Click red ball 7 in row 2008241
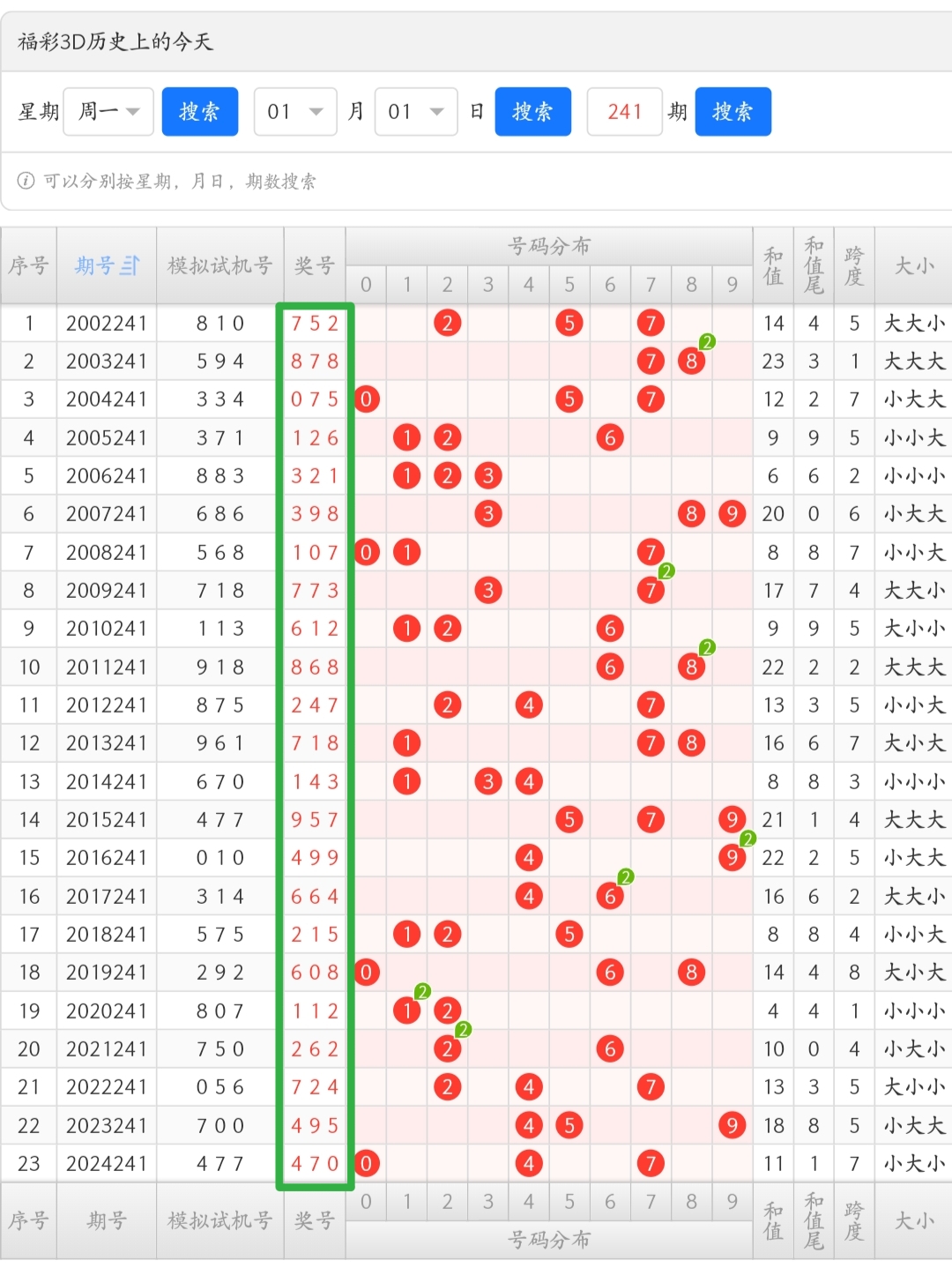The width and height of the screenshot is (952, 1268). [651, 553]
